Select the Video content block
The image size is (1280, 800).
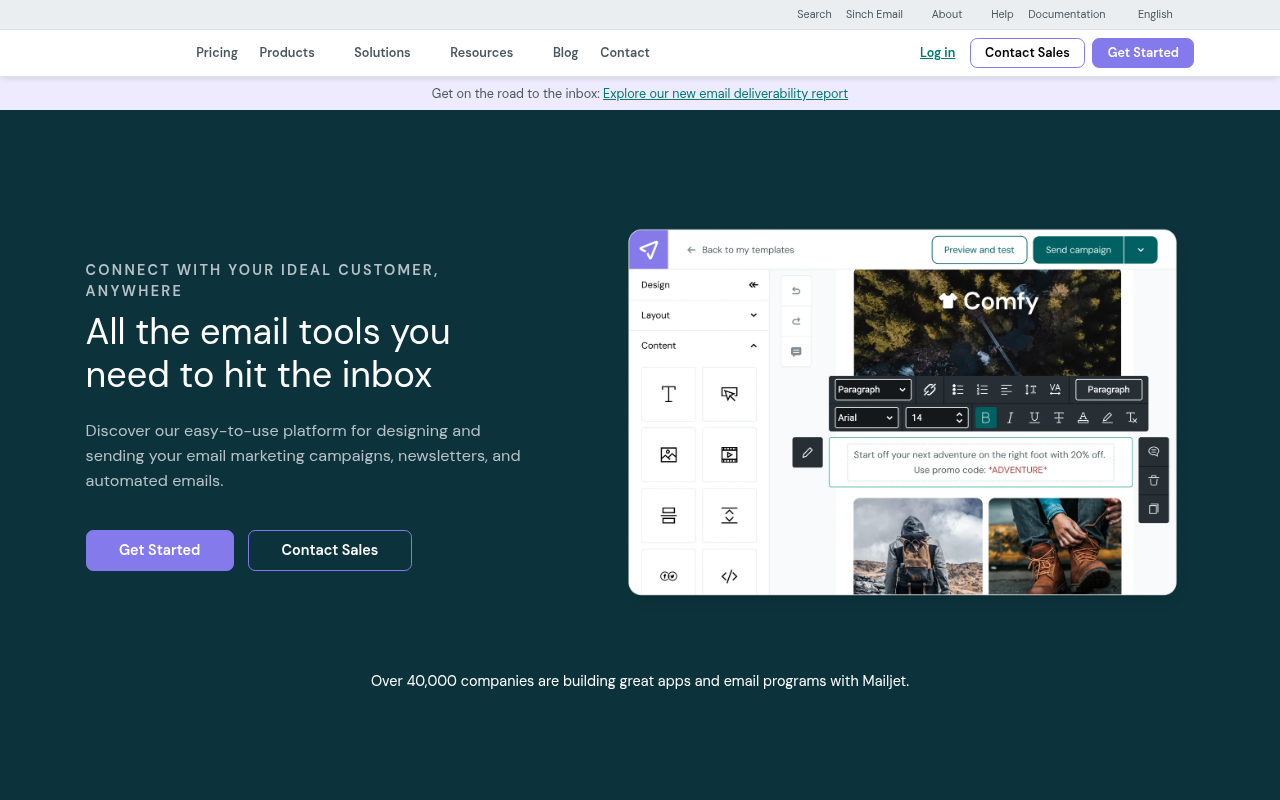pos(729,455)
